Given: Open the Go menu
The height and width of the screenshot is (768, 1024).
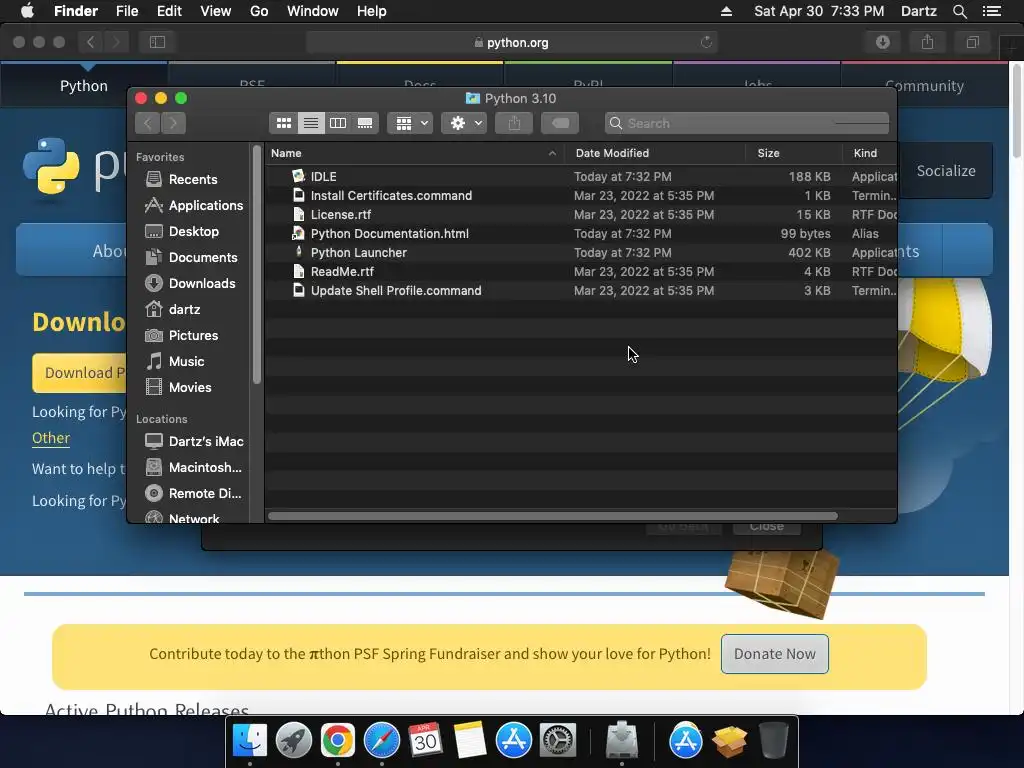Looking at the screenshot, I should coord(259,11).
